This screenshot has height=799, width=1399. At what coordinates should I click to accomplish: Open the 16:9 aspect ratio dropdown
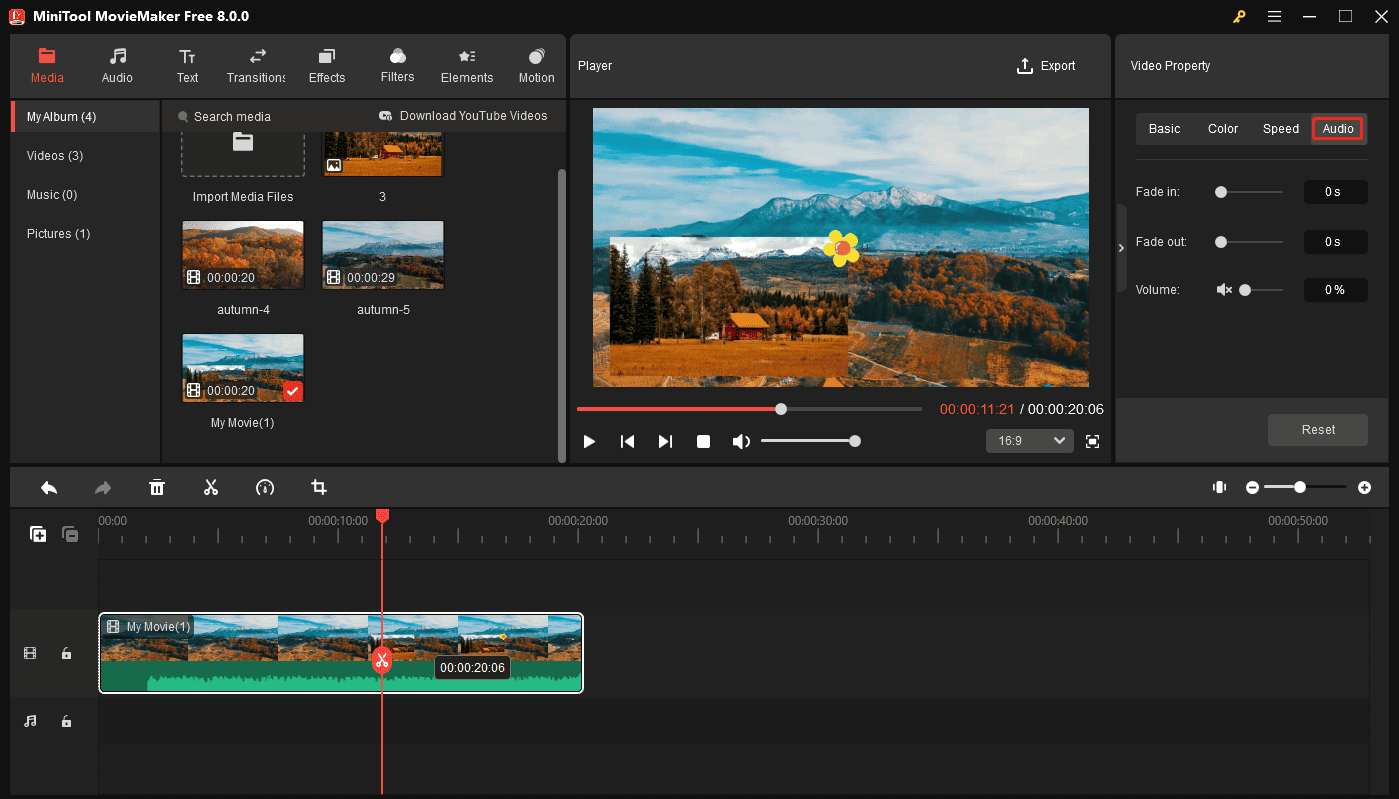click(x=1029, y=441)
